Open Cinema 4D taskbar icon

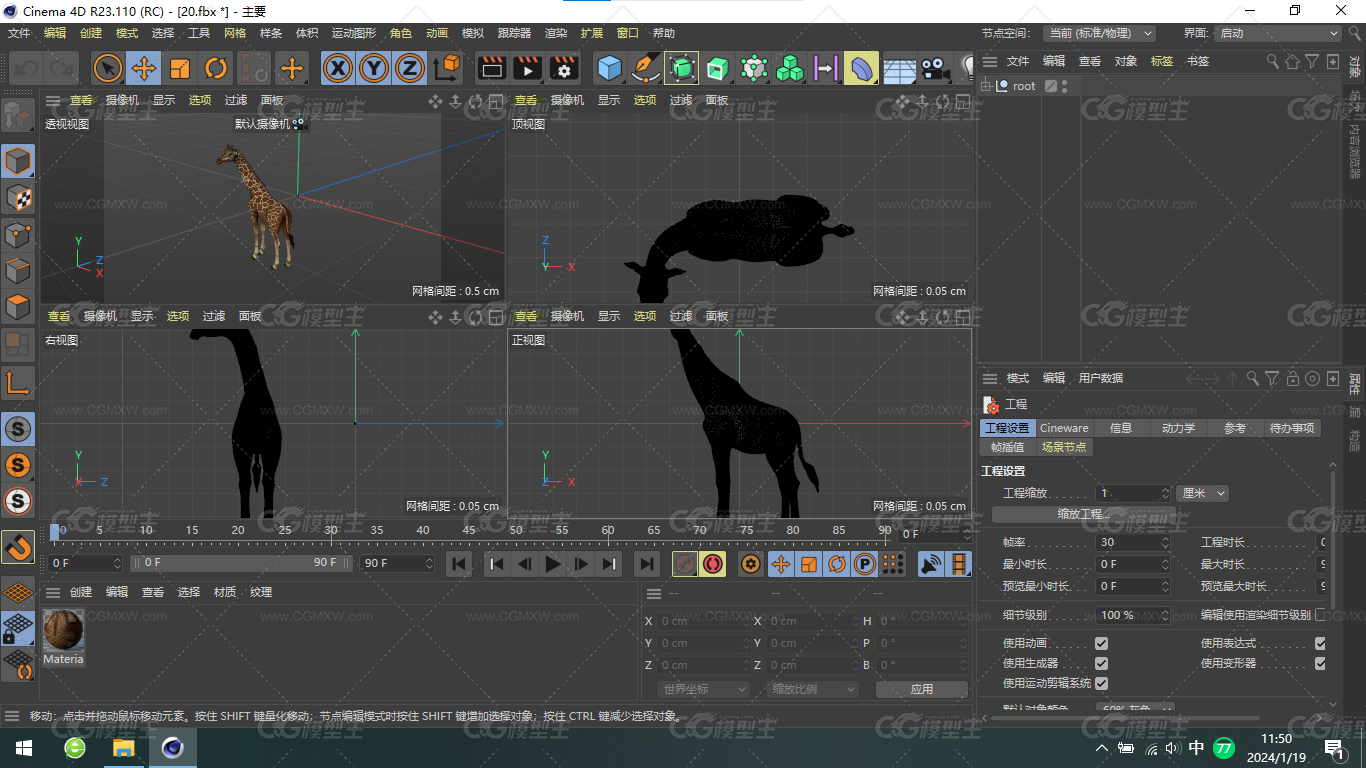coord(173,747)
